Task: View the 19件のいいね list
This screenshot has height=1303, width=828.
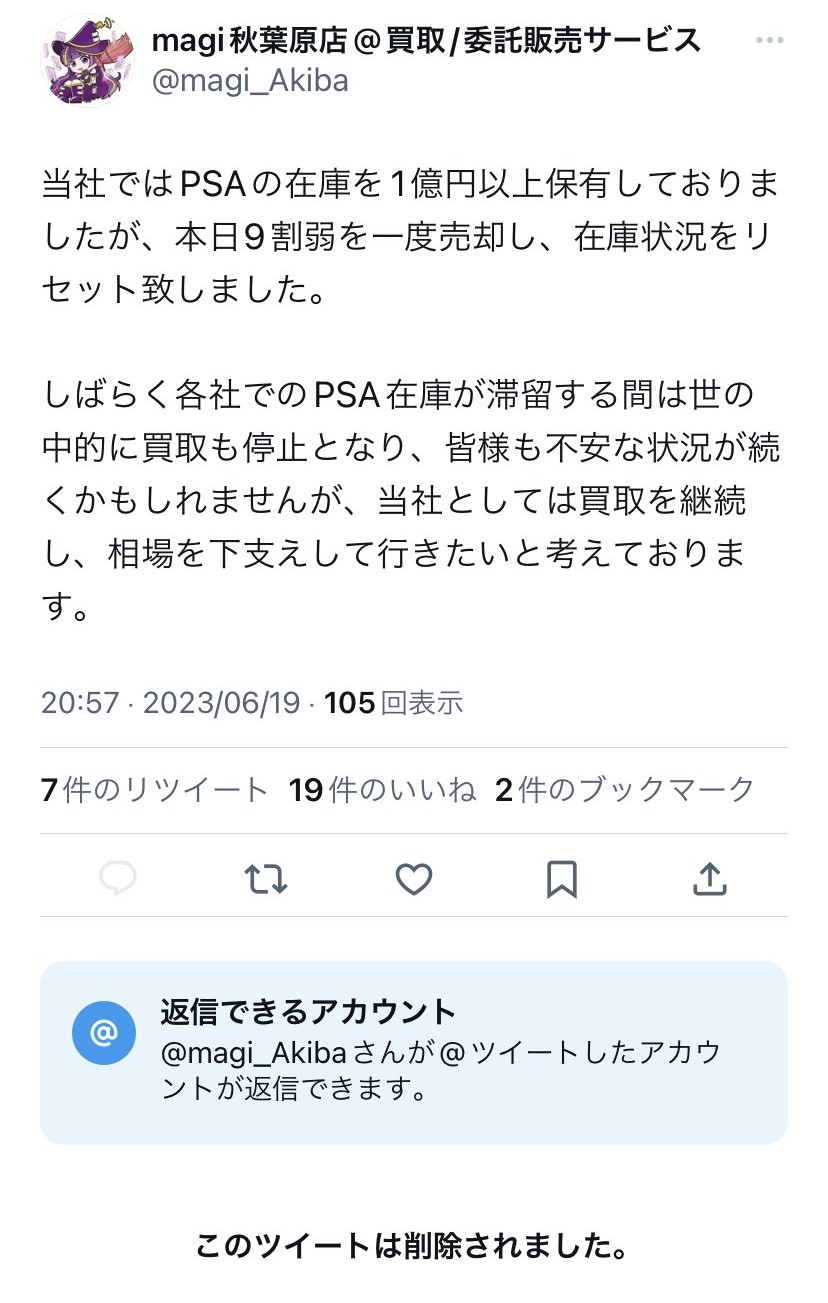Action: tap(382, 790)
